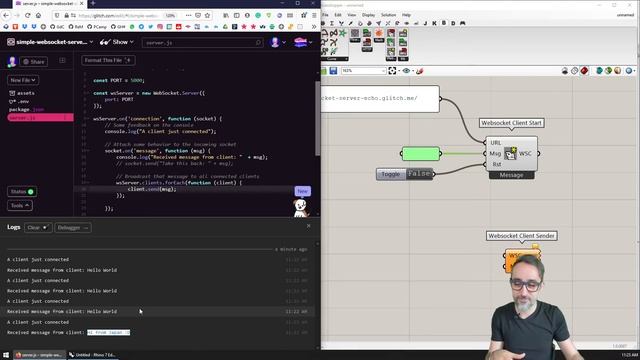Open Grasshopper Help menu

(x=406, y=15)
